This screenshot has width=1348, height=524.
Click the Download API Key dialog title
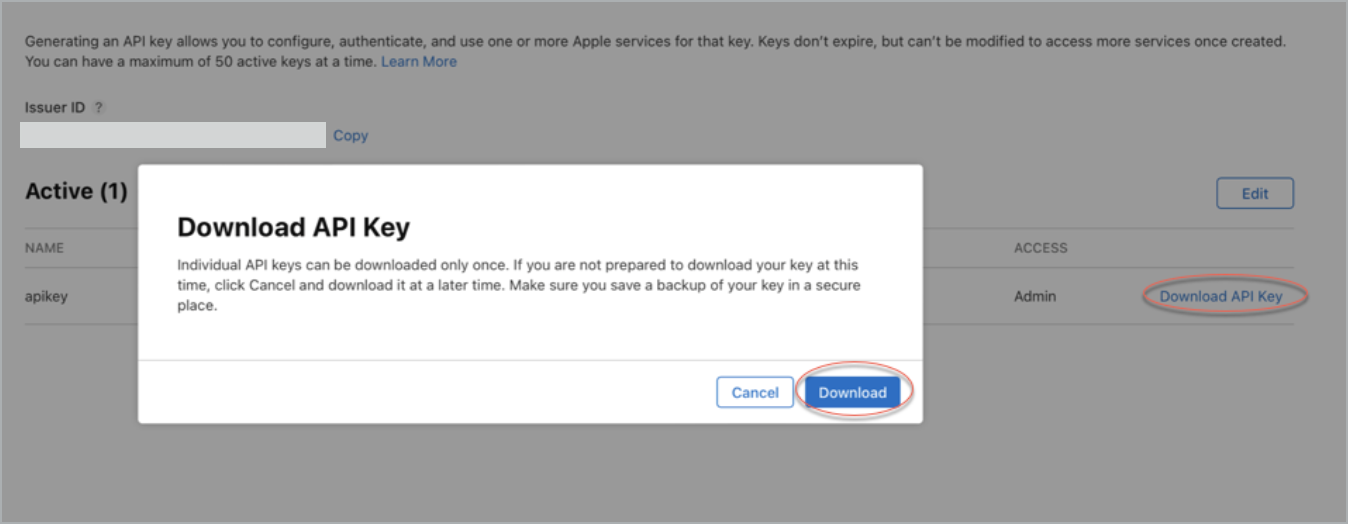coord(293,227)
